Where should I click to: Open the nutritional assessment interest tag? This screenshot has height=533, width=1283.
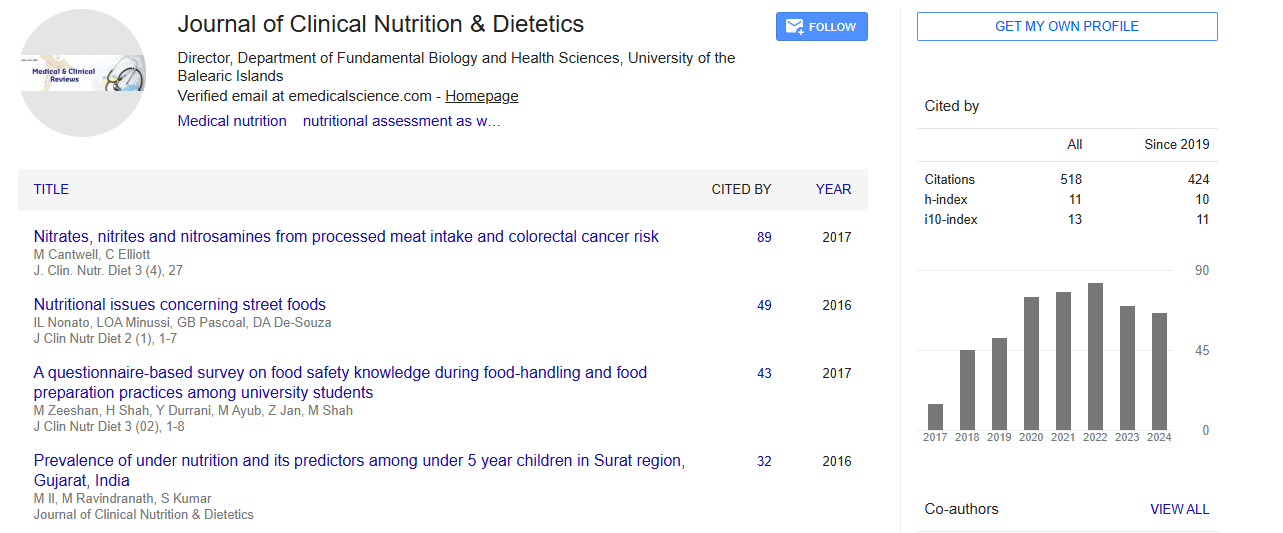401,121
